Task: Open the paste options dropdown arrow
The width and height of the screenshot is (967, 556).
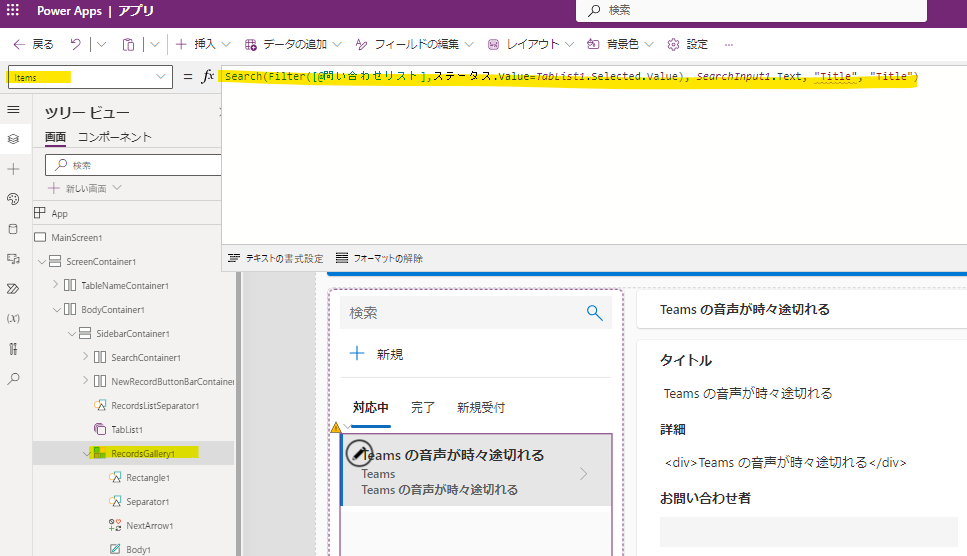Action: (x=155, y=44)
